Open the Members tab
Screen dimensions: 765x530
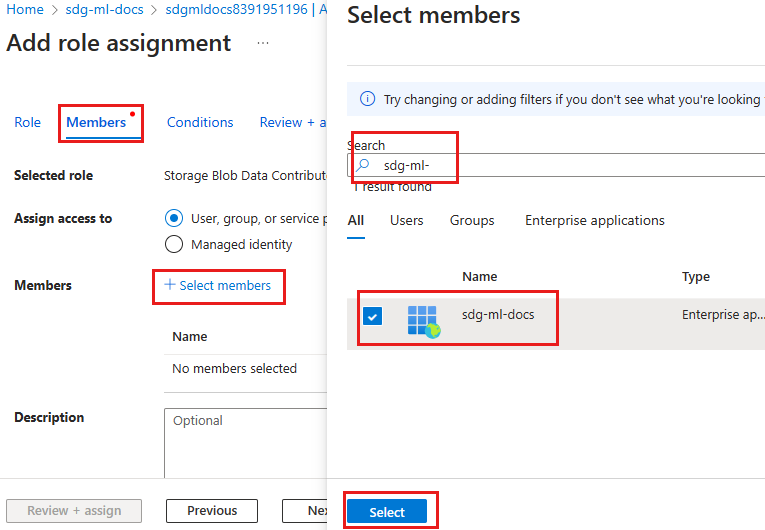(96, 122)
